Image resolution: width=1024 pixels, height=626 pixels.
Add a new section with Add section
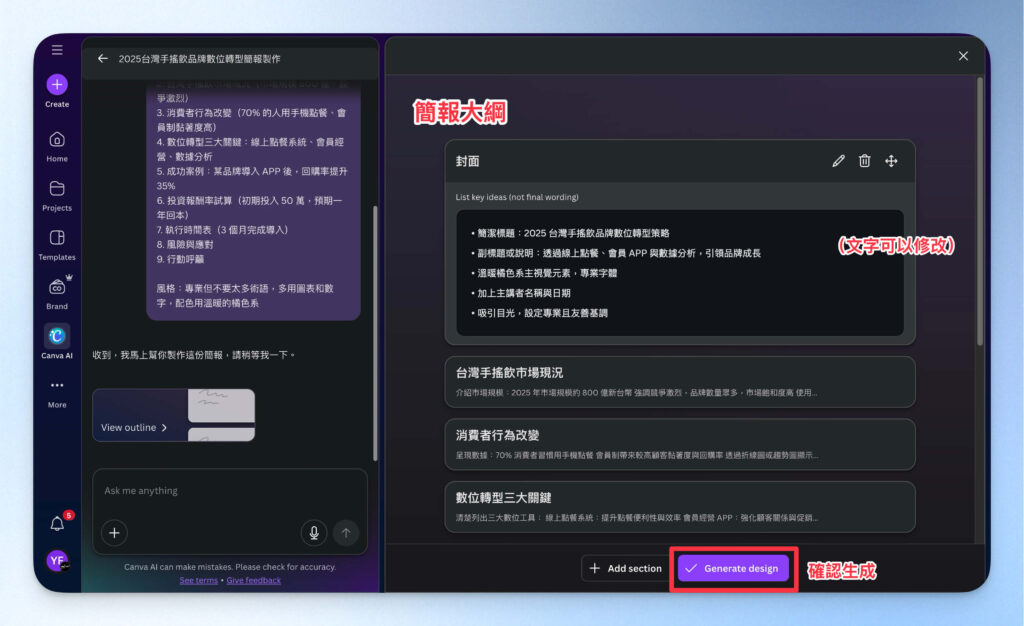624,568
